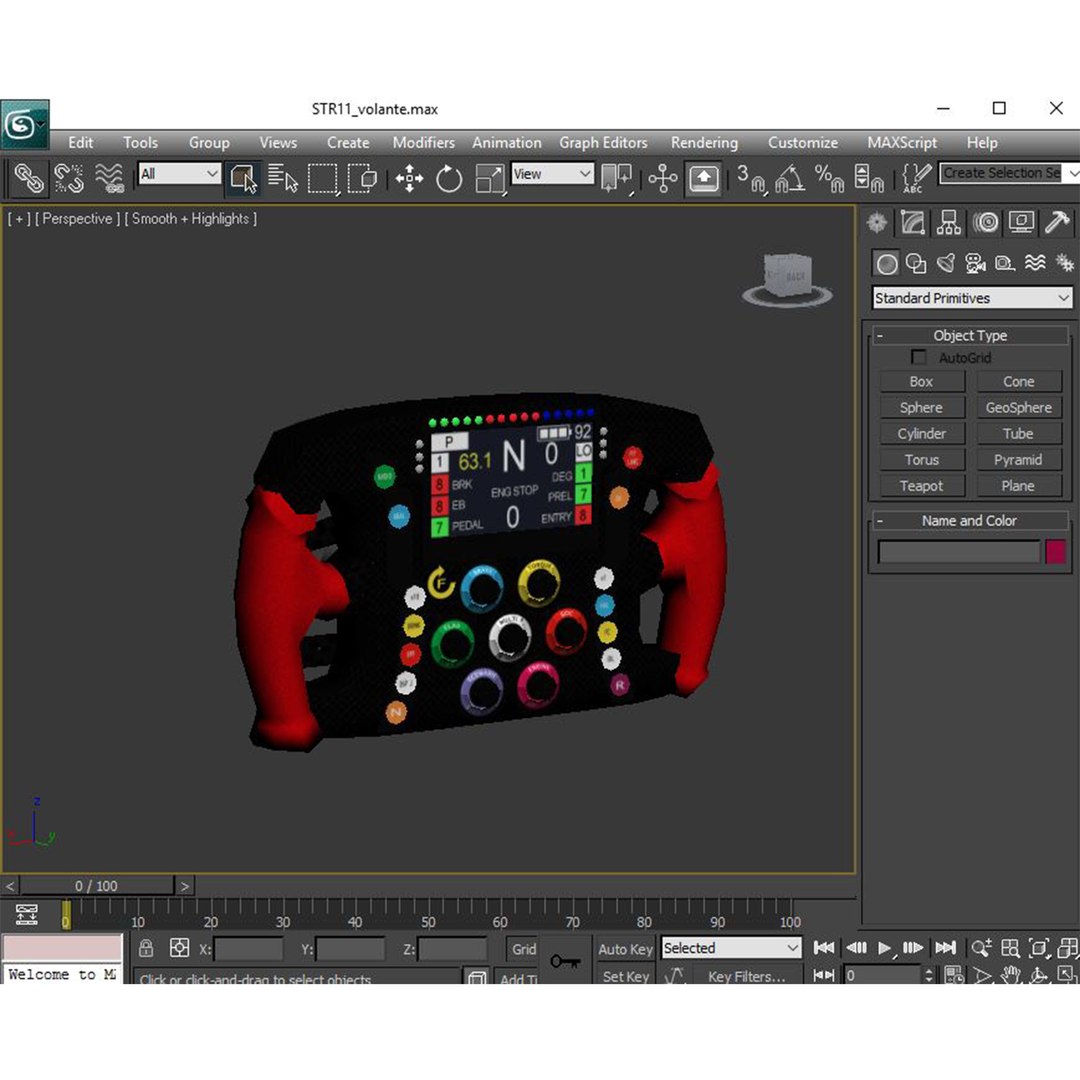
Task: Open the Utilities hammer panel tab
Action: coord(1057,222)
